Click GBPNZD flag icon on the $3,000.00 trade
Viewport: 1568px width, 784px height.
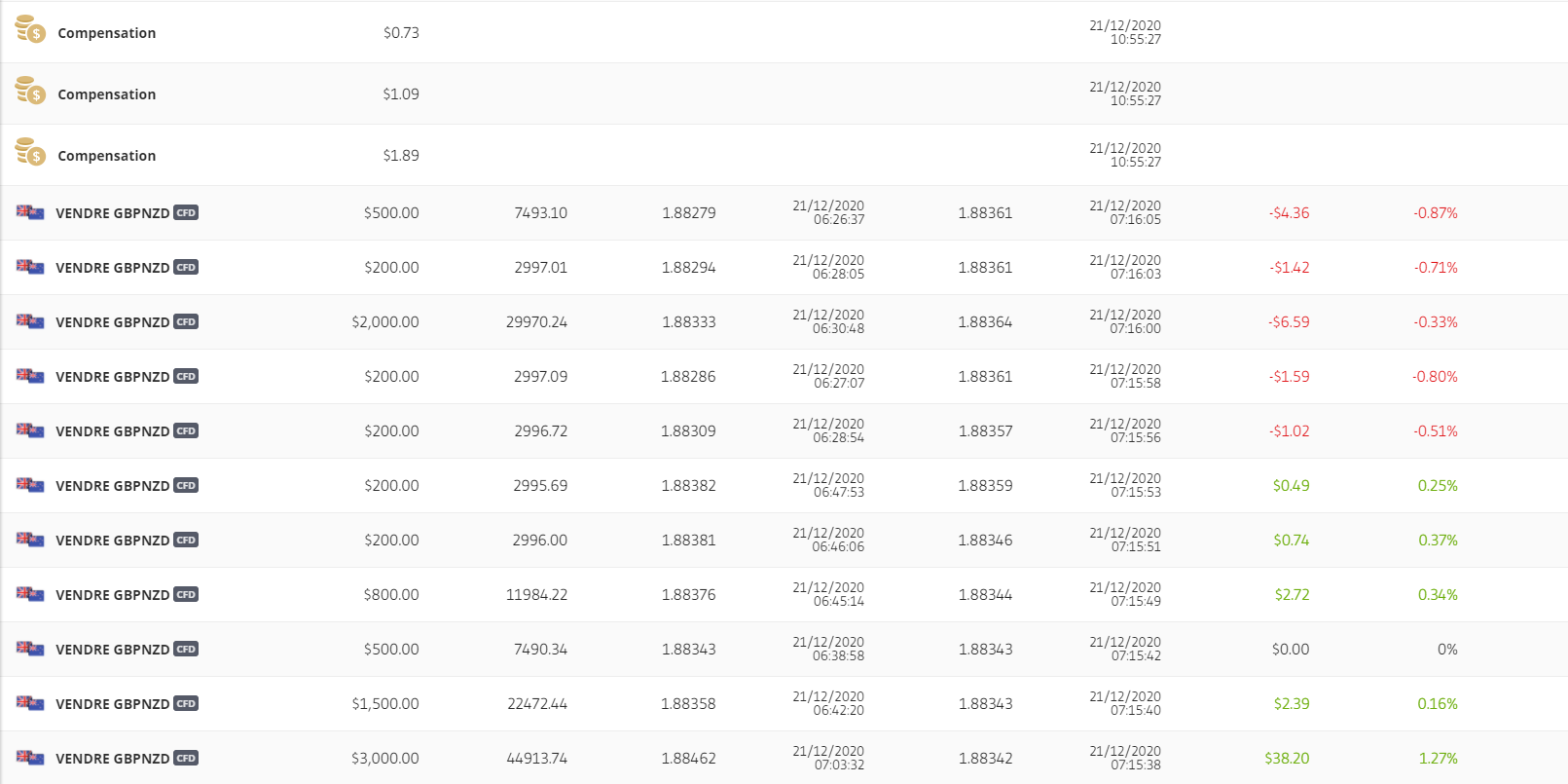[x=30, y=758]
